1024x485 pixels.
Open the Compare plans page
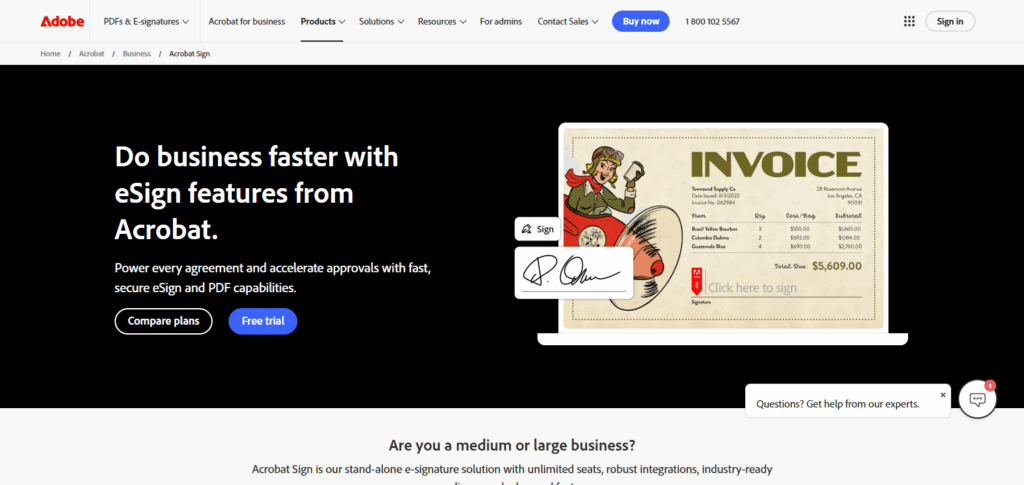163,321
